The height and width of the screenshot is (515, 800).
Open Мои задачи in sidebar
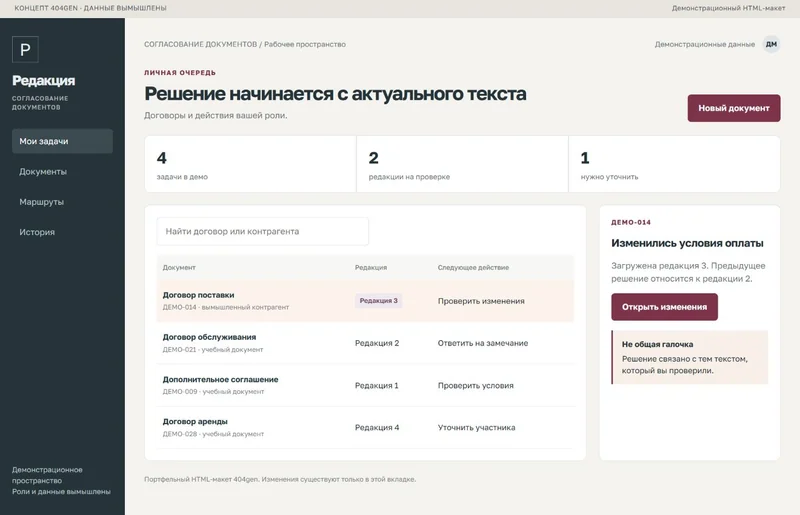click(62, 141)
